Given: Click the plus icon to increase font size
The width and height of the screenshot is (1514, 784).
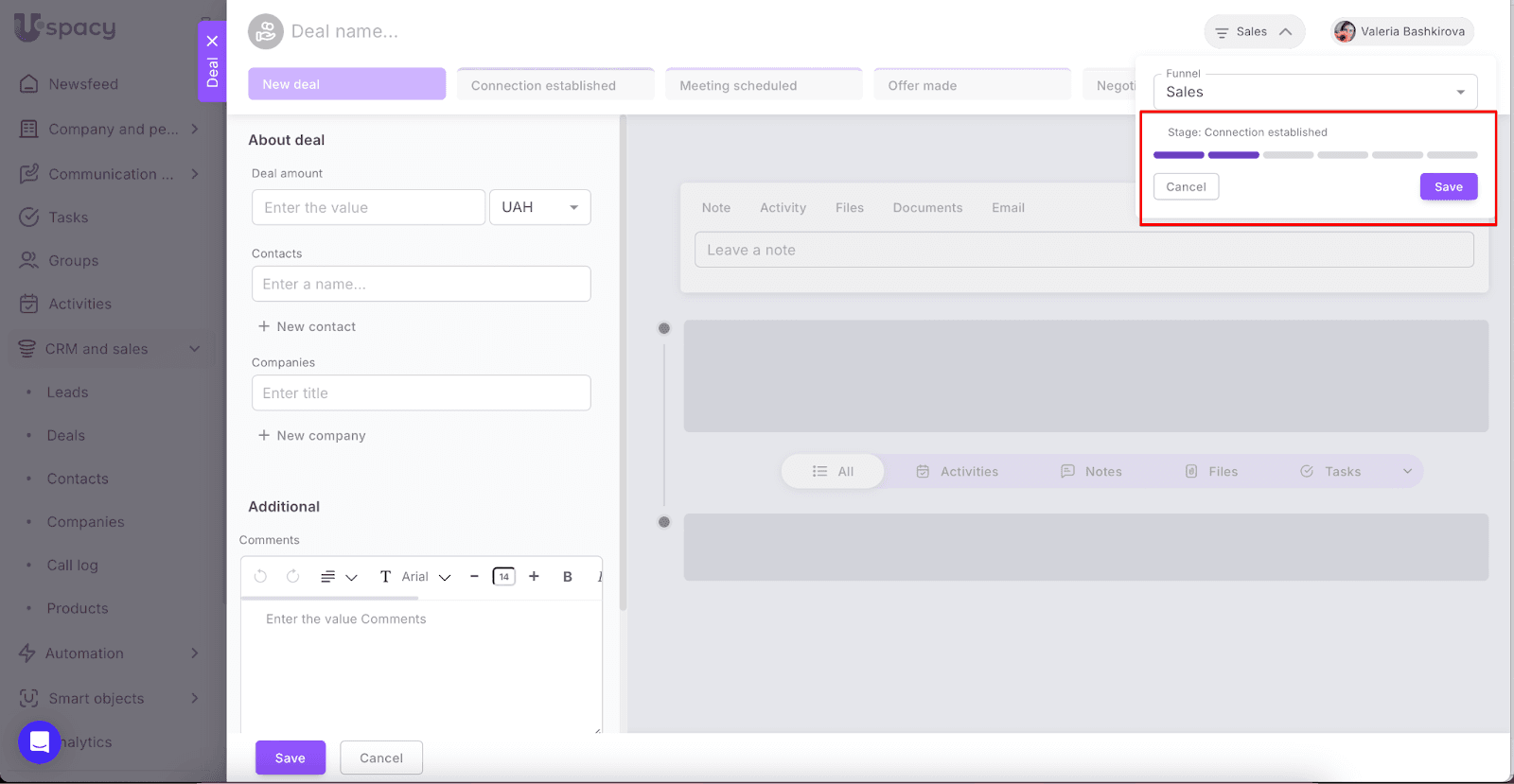Looking at the screenshot, I should tap(534, 576).
